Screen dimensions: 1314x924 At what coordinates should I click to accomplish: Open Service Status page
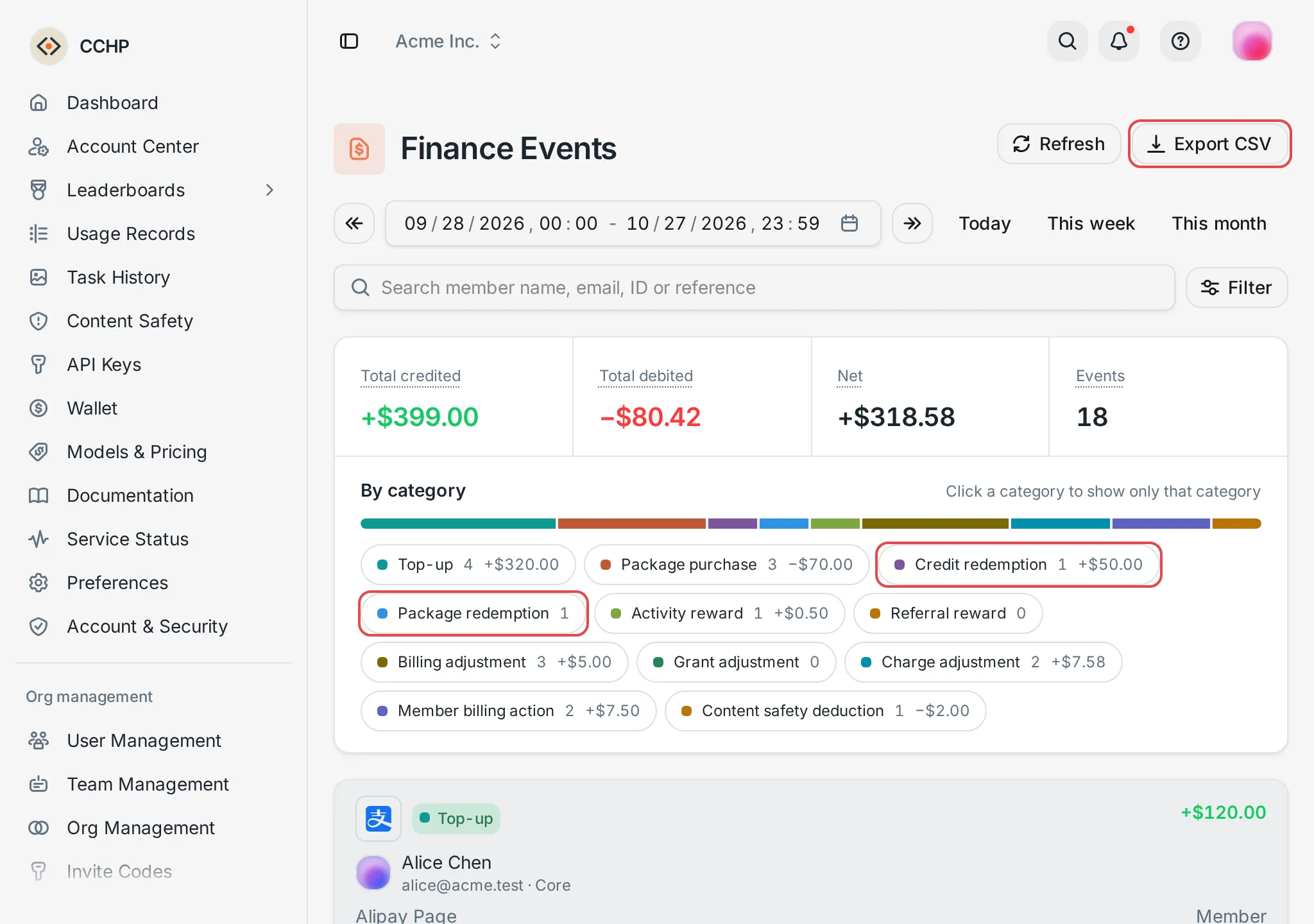click(154, 539)
